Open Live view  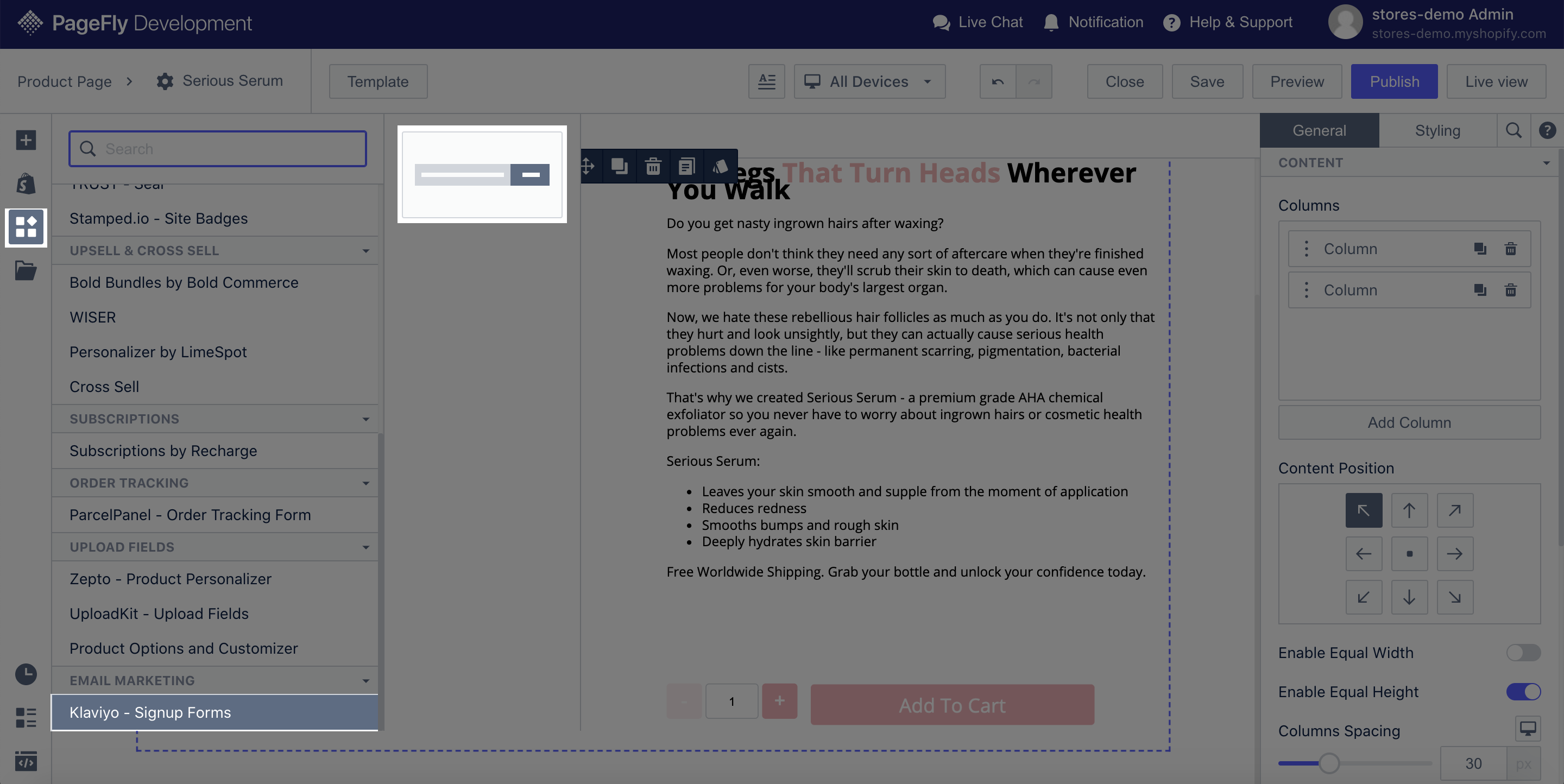[x=1496, y=81]
